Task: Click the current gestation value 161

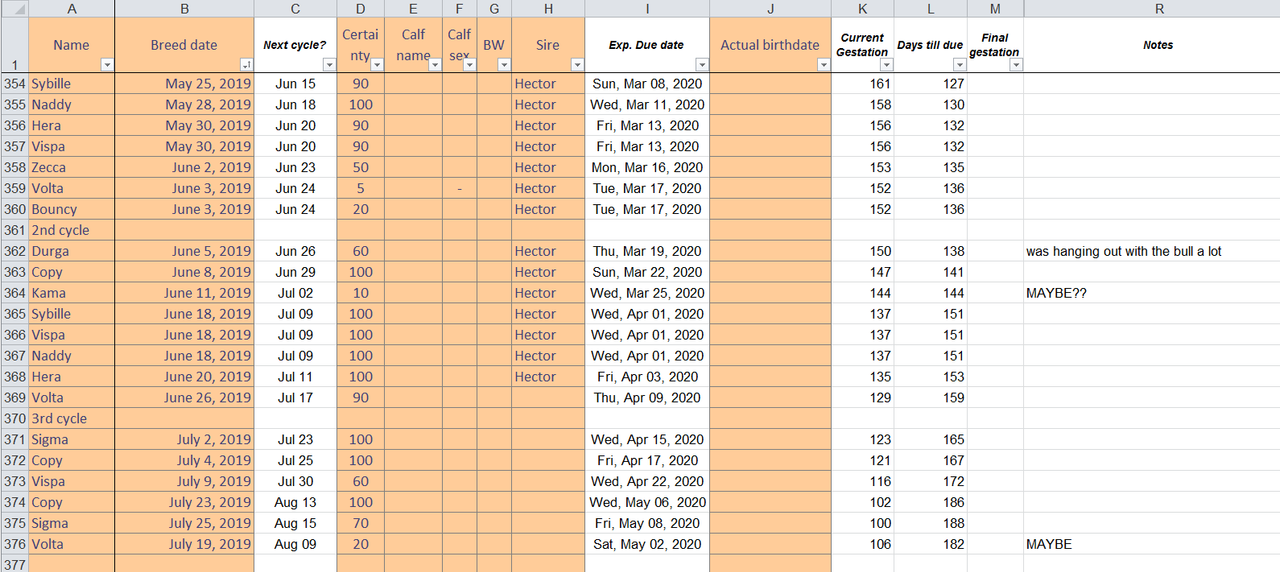Action: click(x=862, y=84)
